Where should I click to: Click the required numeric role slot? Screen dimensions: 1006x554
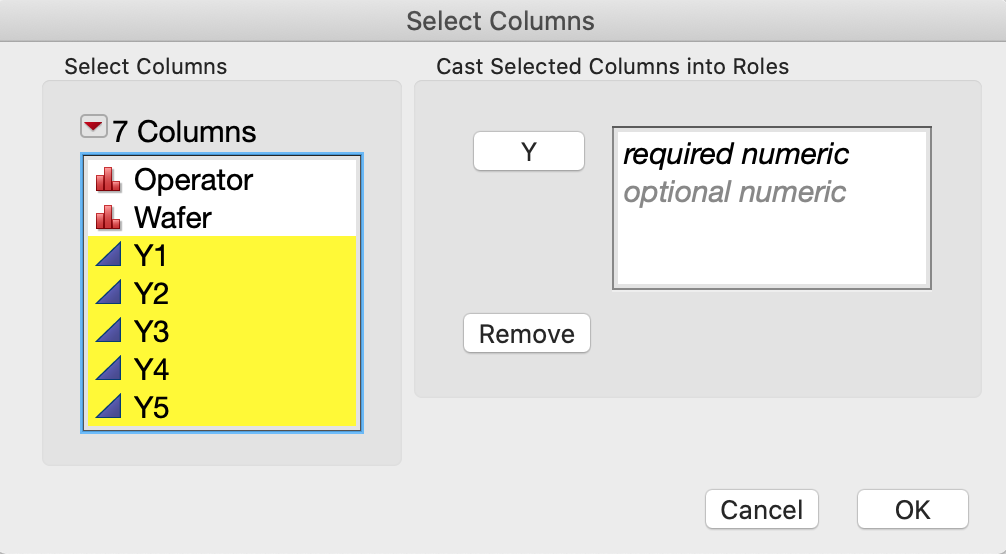736,154
